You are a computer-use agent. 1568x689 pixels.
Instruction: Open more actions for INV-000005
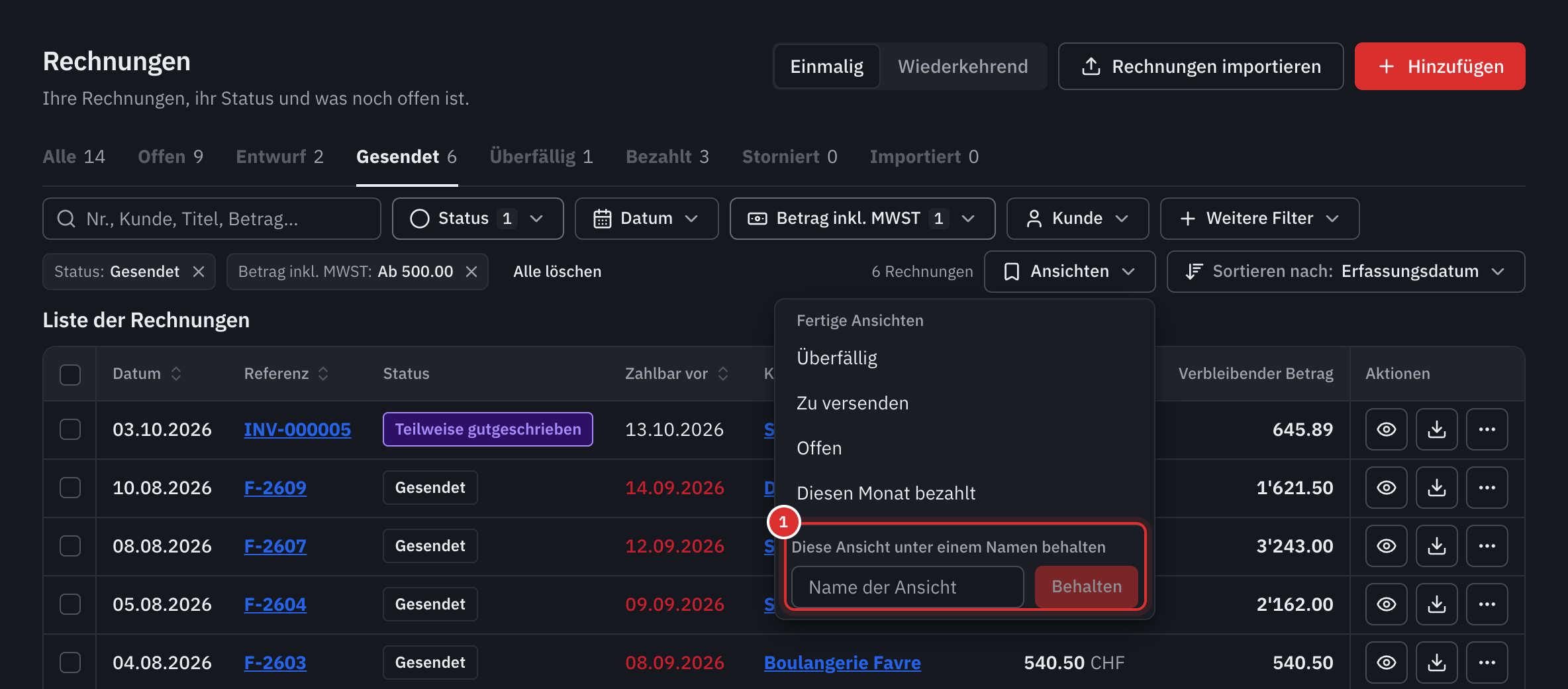1487,429
